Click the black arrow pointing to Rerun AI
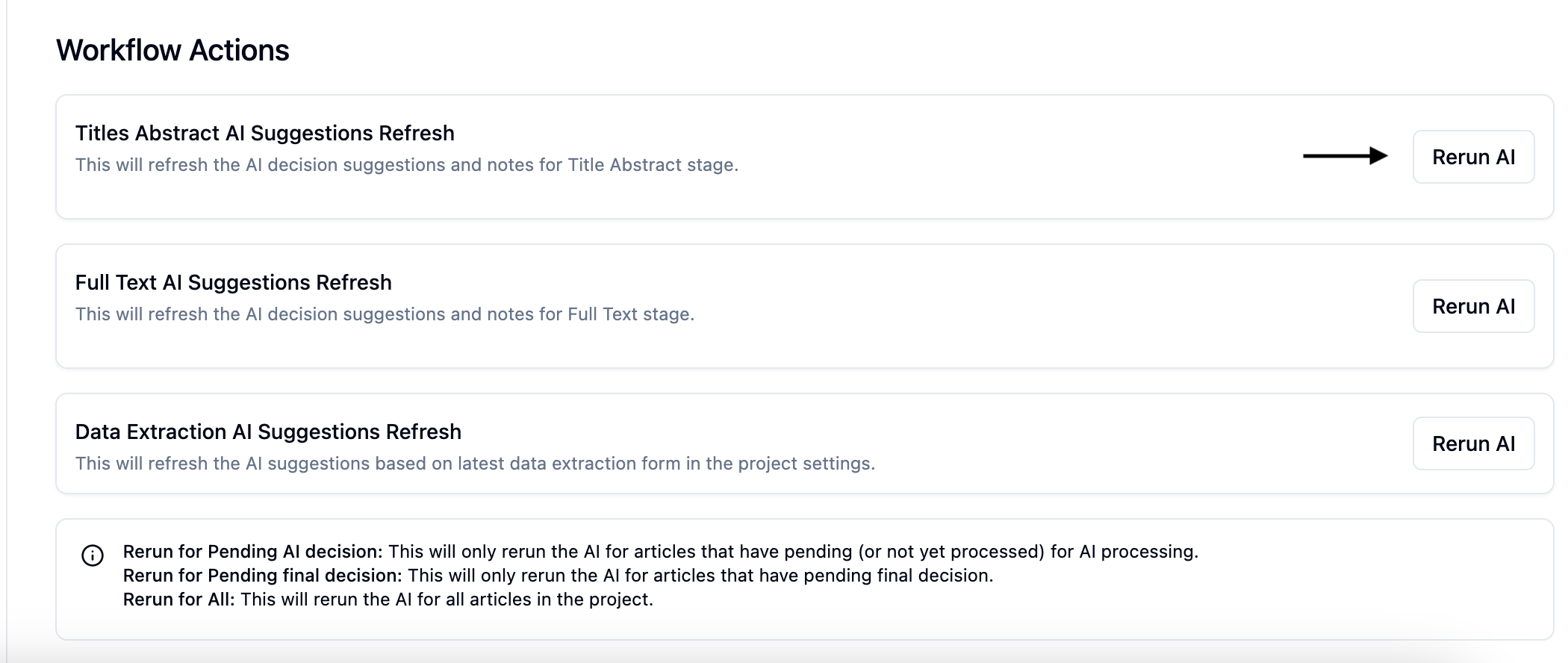Screen dimensions: 1568x663 click(x=1345, y=156)
